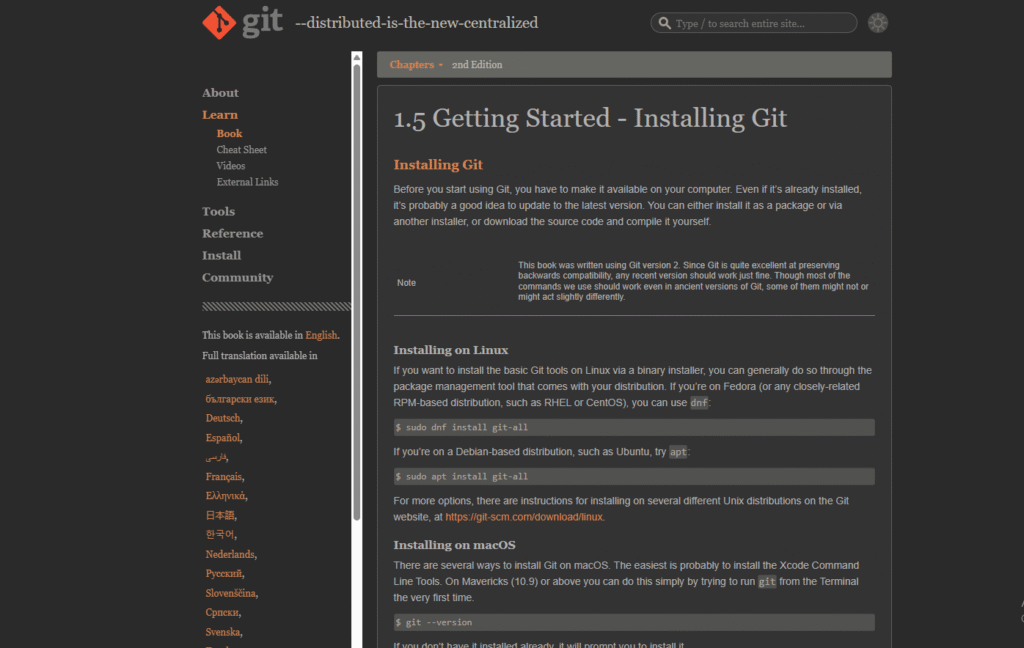Expand the Chapters dropdown
The image size is (1024, 648).
pos(416,65)
